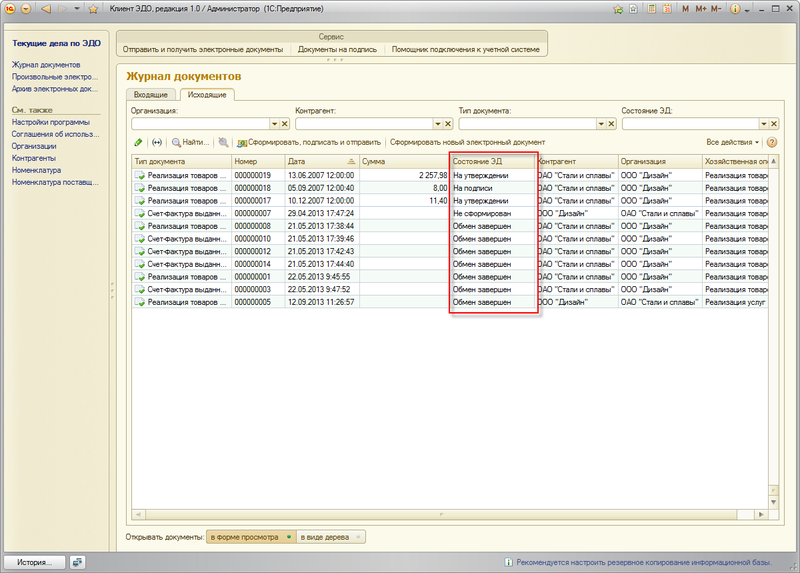The width and height of the screenshot is (800, 573).
Task: Click the history page-with-star icon
Action: pos(634,9)
